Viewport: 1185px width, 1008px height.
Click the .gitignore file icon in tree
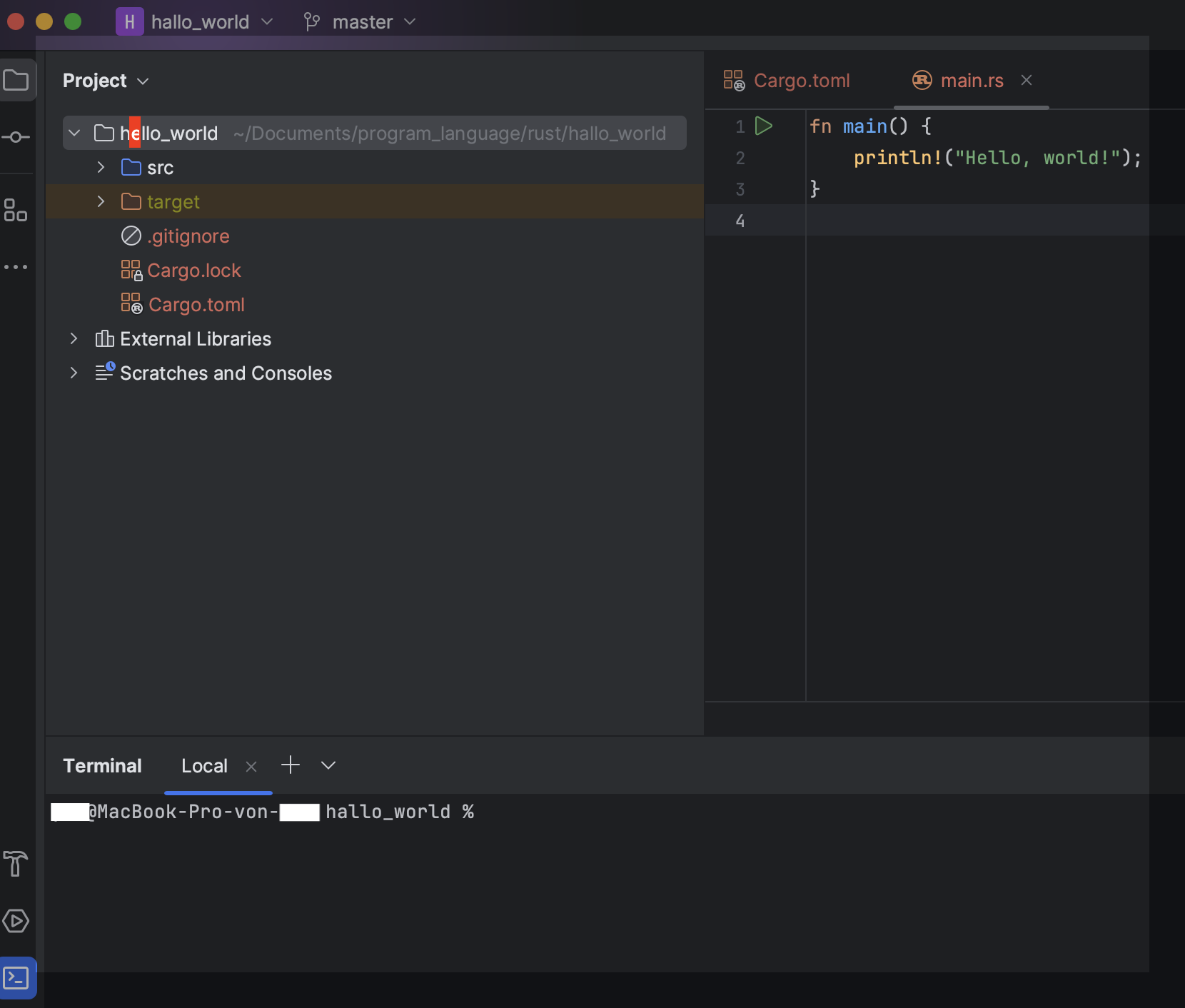[x=131, y=236]
